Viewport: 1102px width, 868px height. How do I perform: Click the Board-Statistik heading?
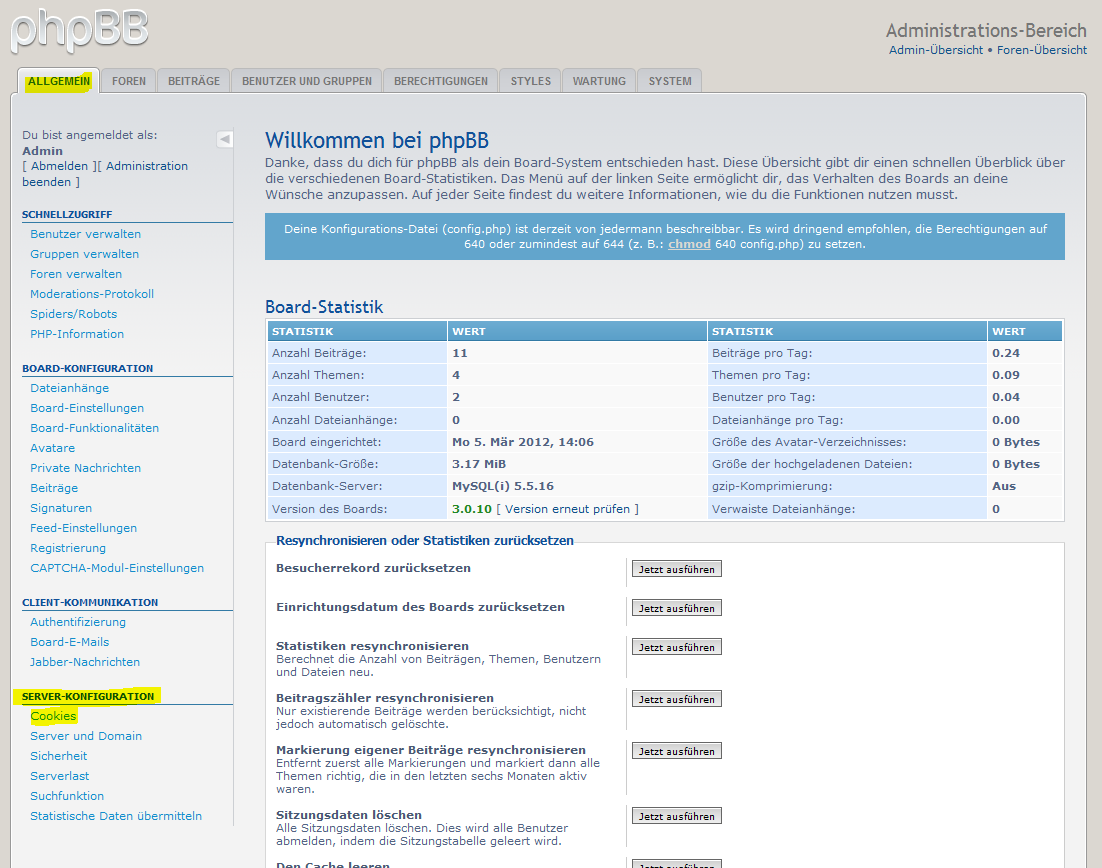click(x=324, y=307)
